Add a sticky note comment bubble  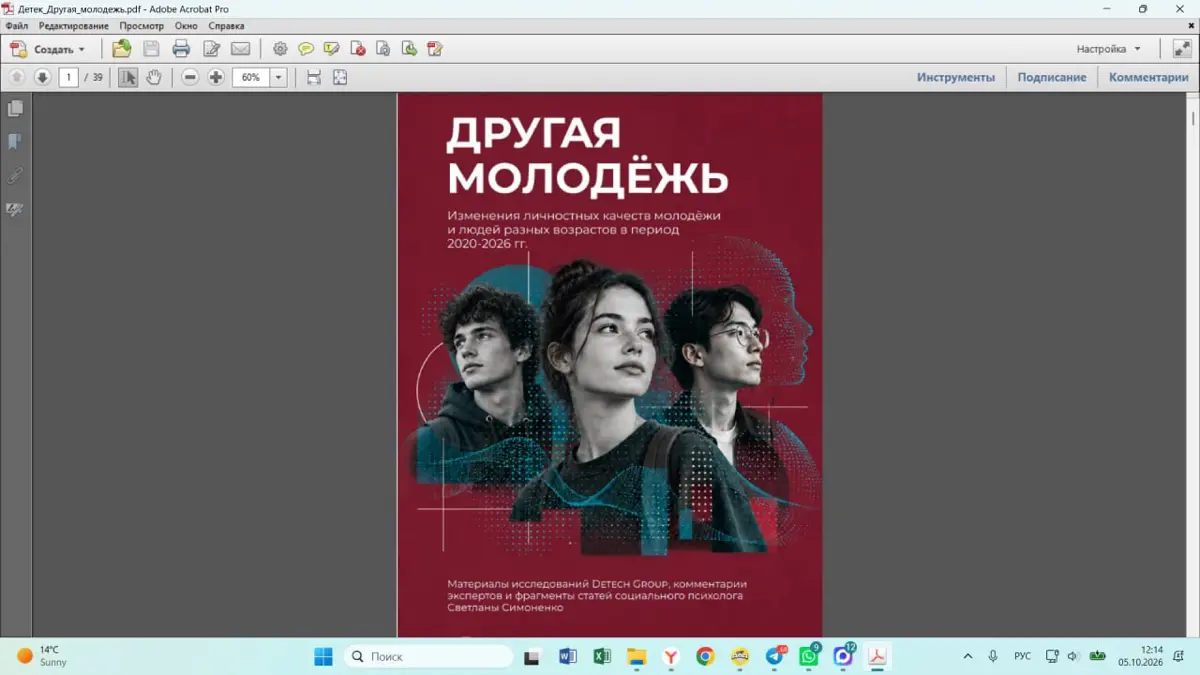point(306,49)
